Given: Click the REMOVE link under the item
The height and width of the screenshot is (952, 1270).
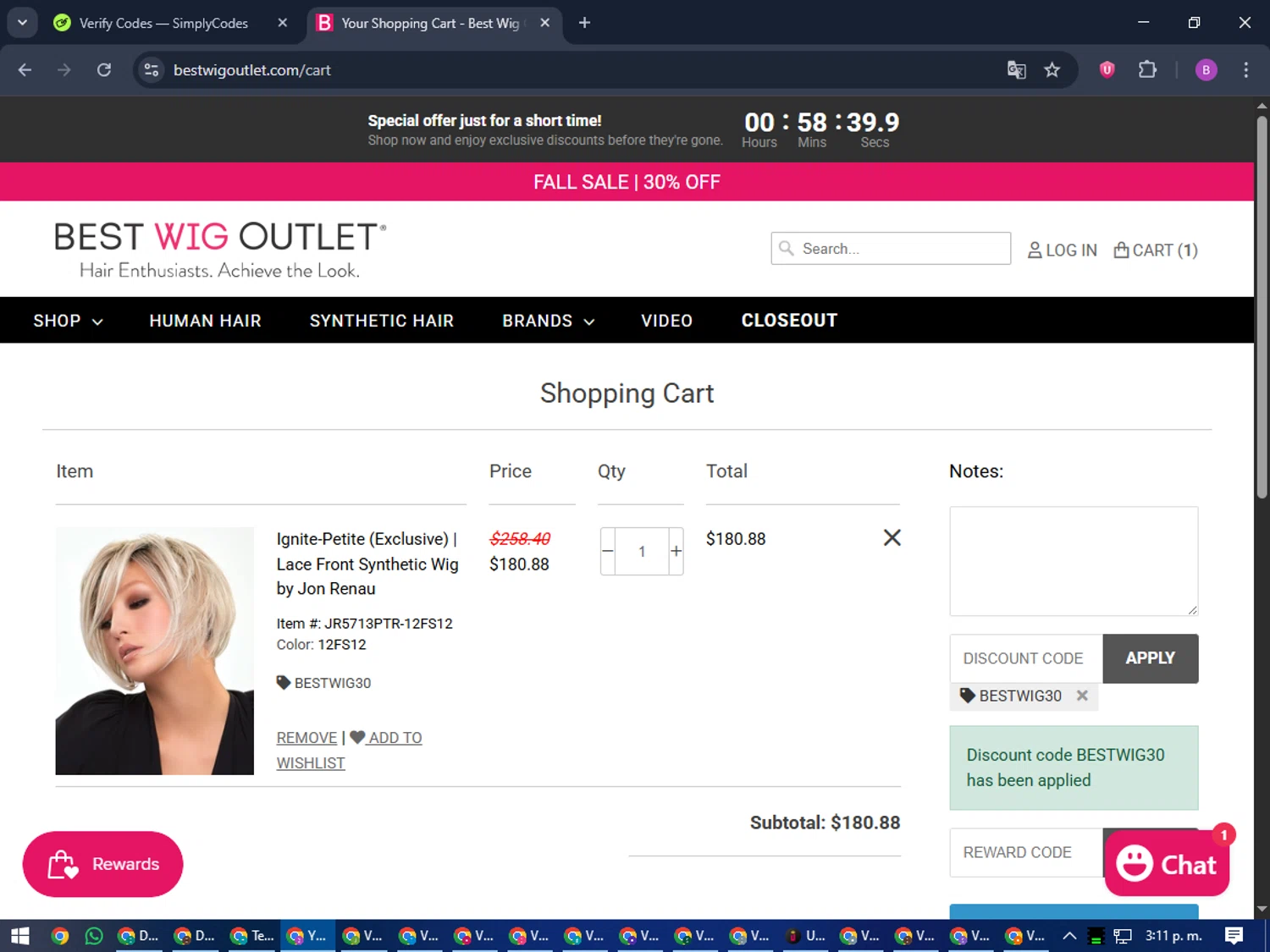Looking at the screenshot, I should click(306, 738).
